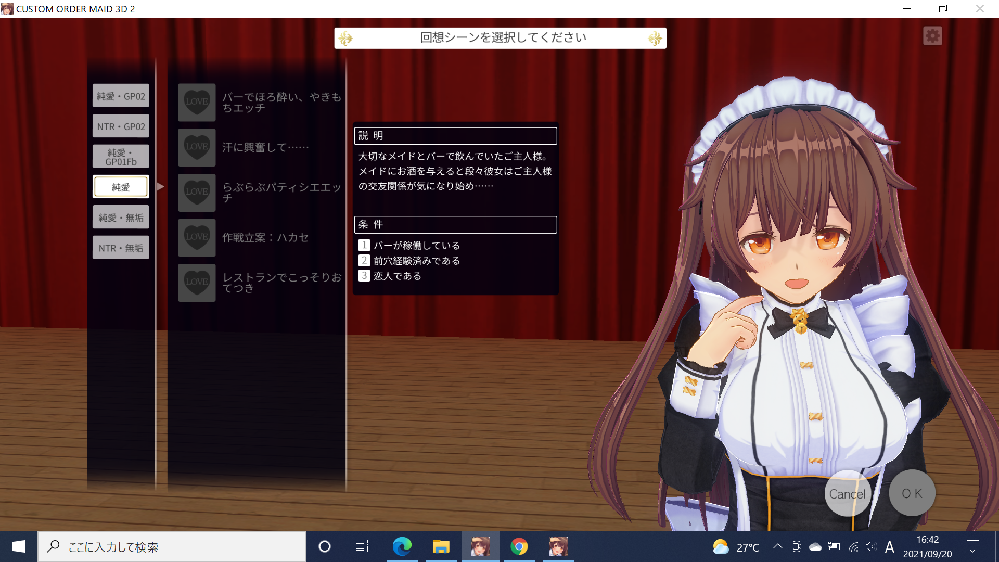Select the 純愛・GP01Fb category tab
Screen dimensions: 999x562
pyautogui.click(x=121, y=157)
